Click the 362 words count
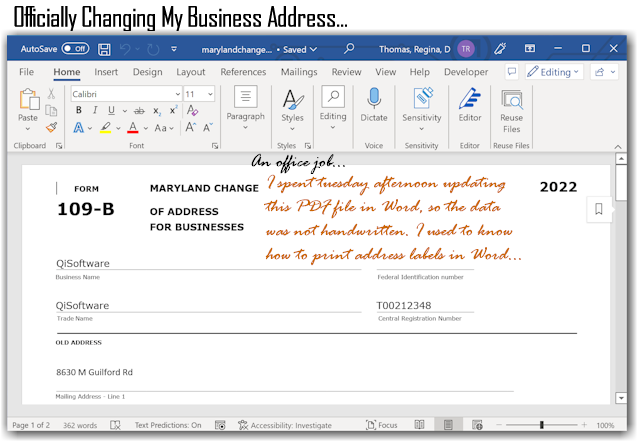The width and height of the screenshot is (639, 443). (80, 425)
